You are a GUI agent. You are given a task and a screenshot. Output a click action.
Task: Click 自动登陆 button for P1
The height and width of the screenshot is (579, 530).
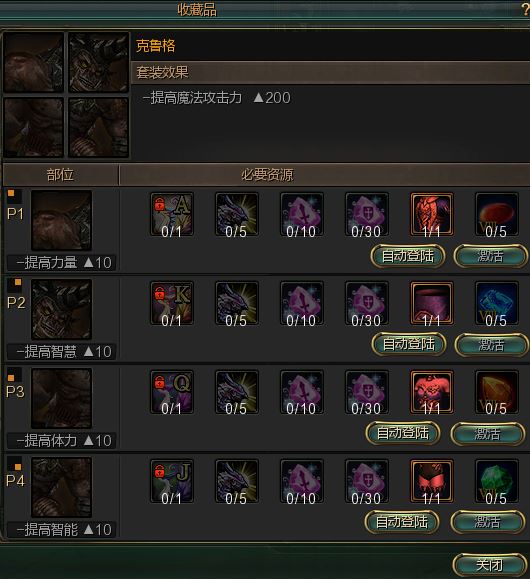[x=408, y=256]
